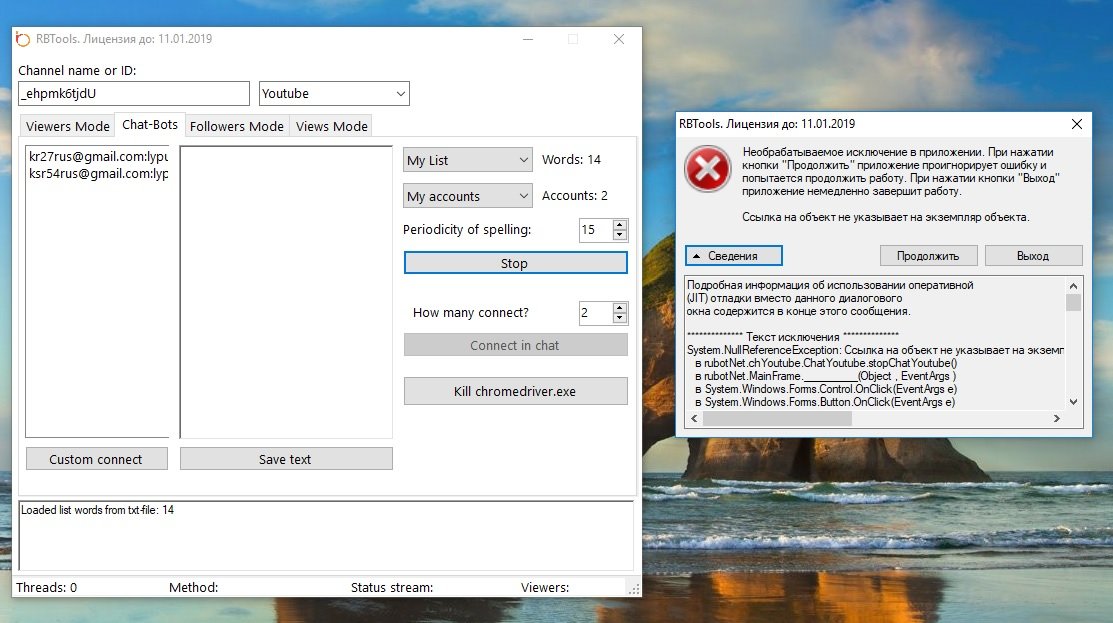Click the Kill chromedriver.exe button
The height and width of the screenshot is (623, 1113).
(x=515, y=391)
